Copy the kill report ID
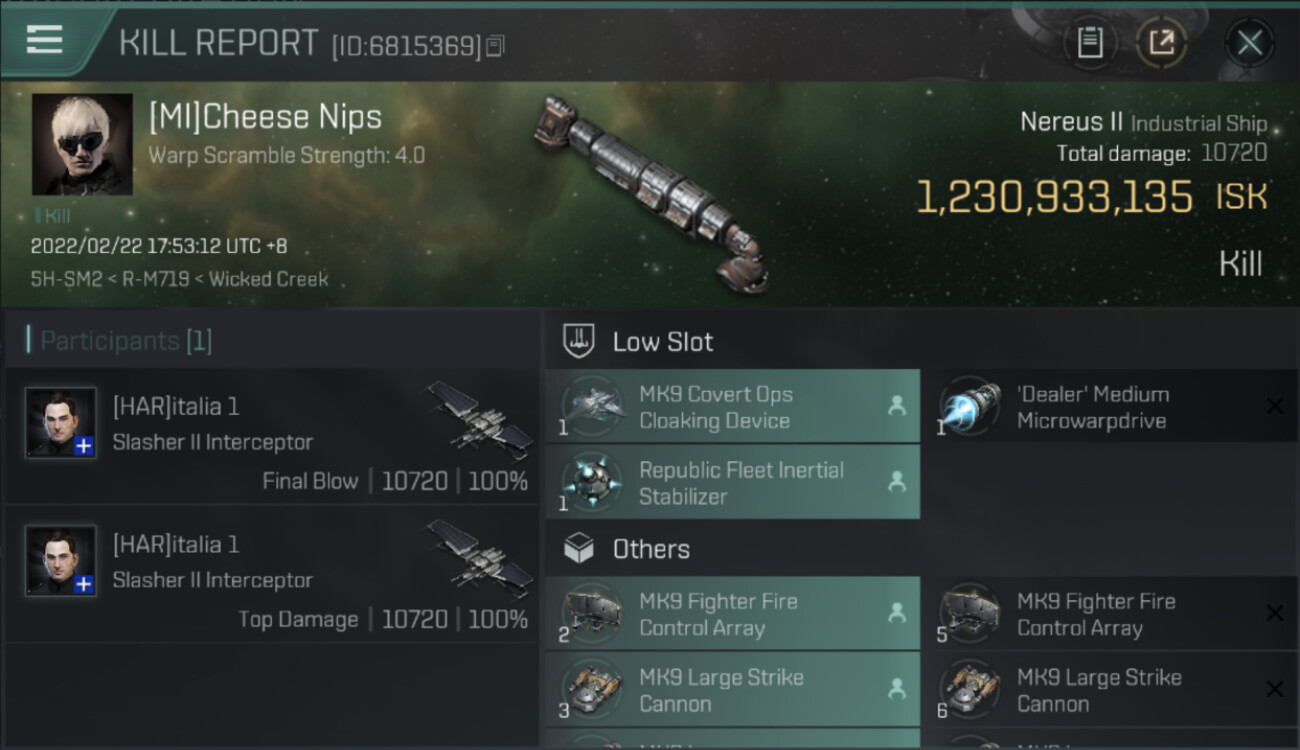Image resolution: width=1300 pixels, height=750 pixels. [x=497, y=45]
